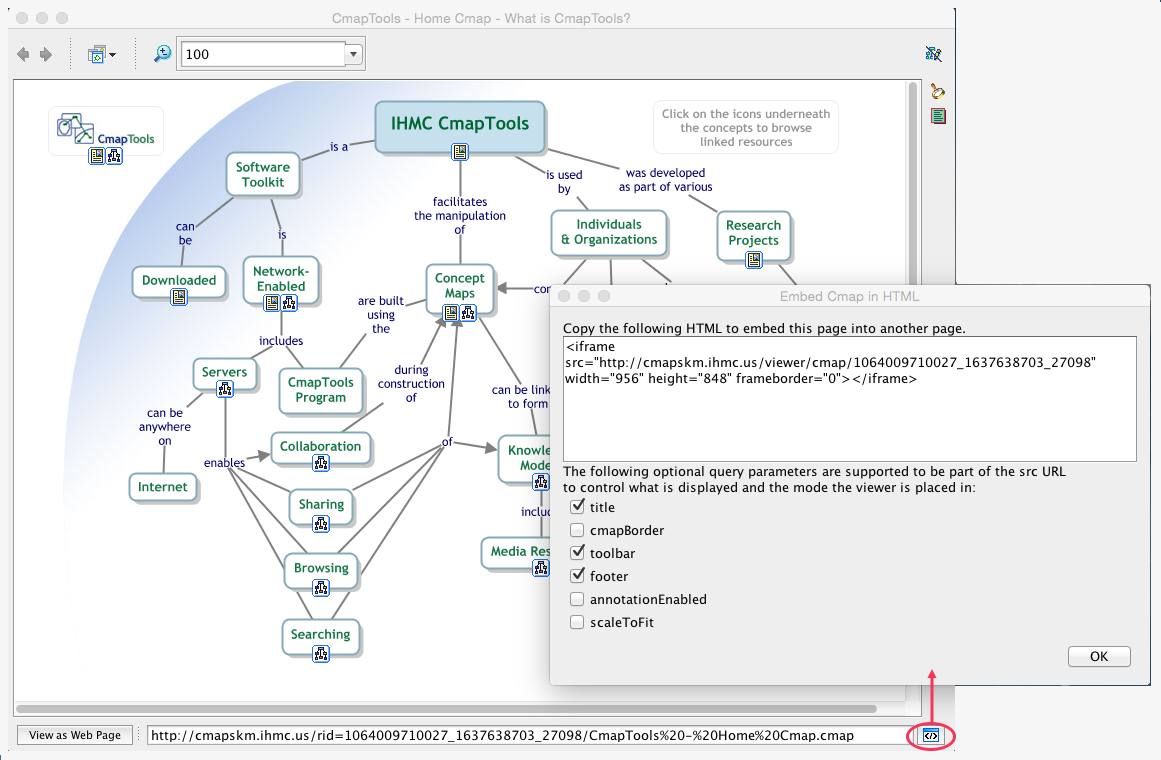The image size is (1161, 760).
Task: Uncheck the footer checkbox
Action: [578, 576]
